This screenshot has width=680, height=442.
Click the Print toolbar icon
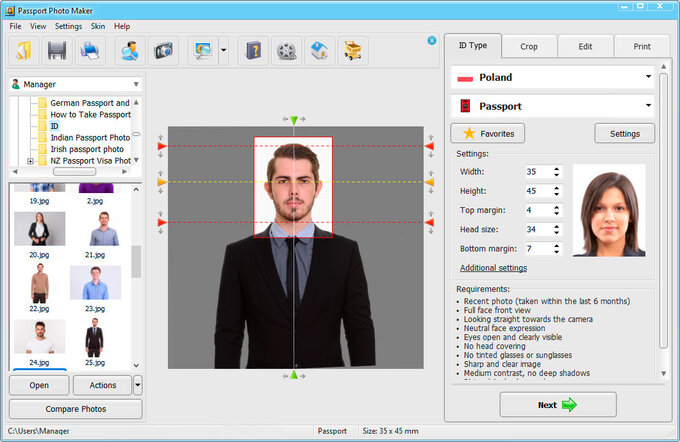90,51
